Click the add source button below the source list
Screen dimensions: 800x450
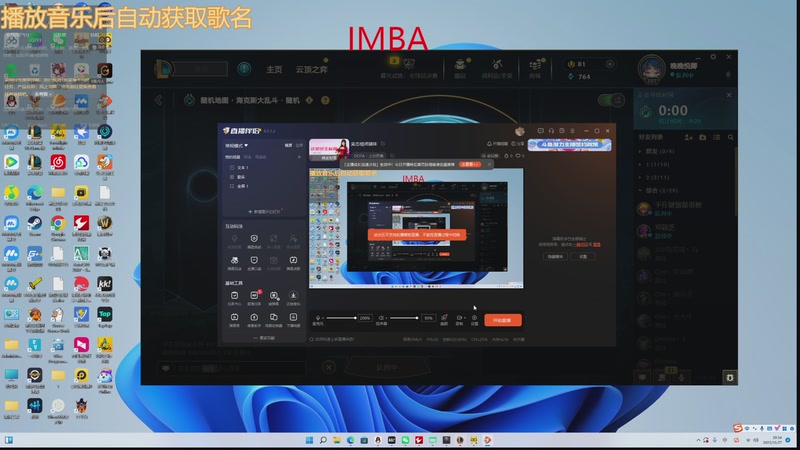pyautogui.click(x=264, y=211)
